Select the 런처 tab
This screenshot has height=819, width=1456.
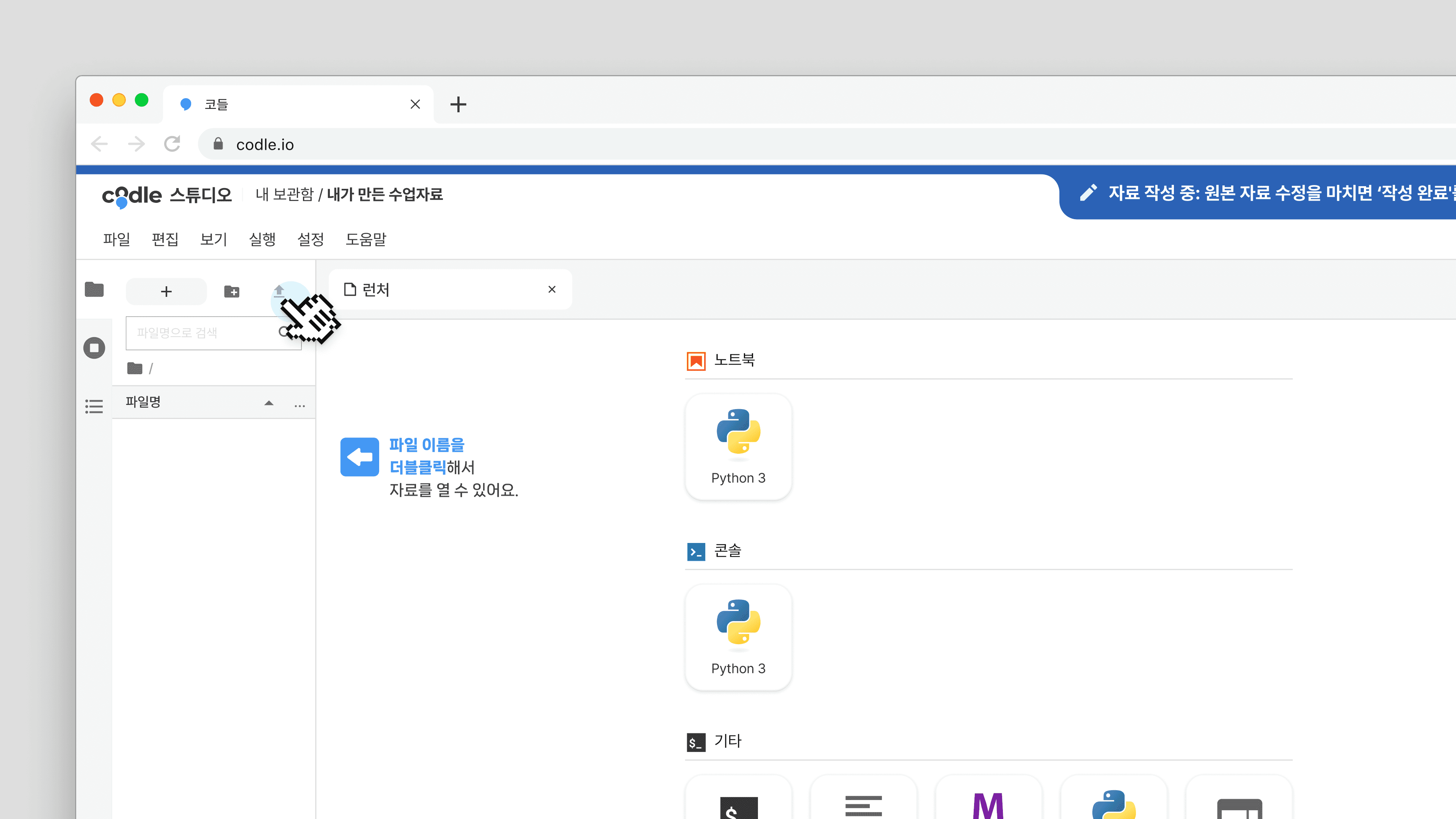pyautogui.click(x=450, y=289)
